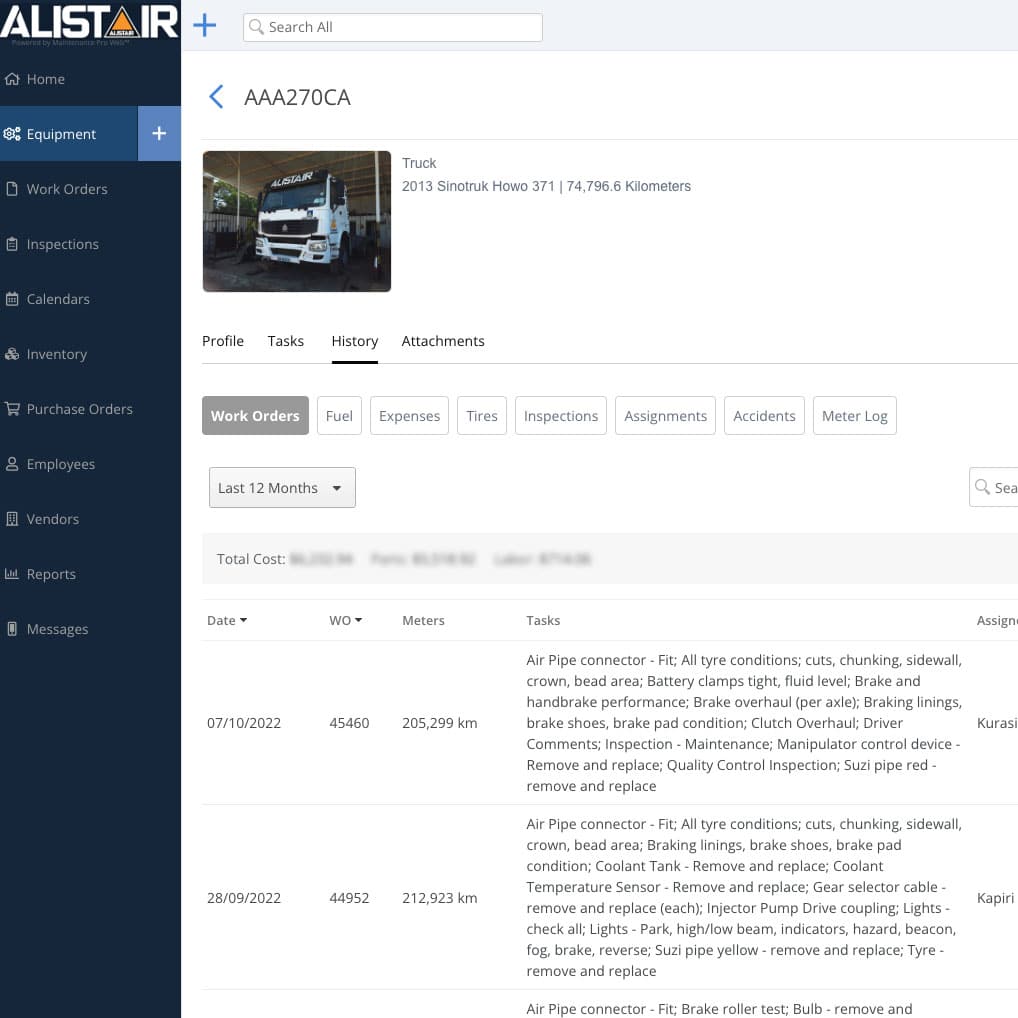
Task: Open Reports from the sidebar
Action: [x=51, y=574]
